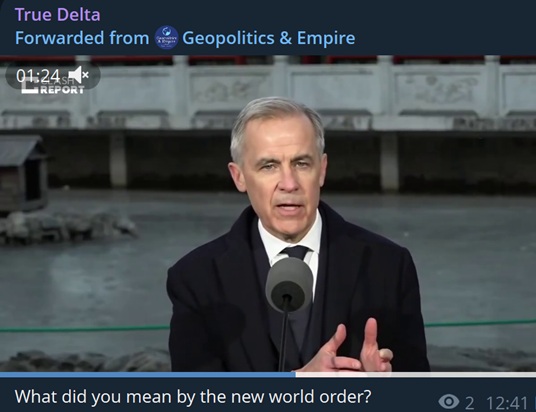The width and height of the screenshot is (536, 412).
Task: Click the 12:41 message timestamp
Action: tap(507, 403)
